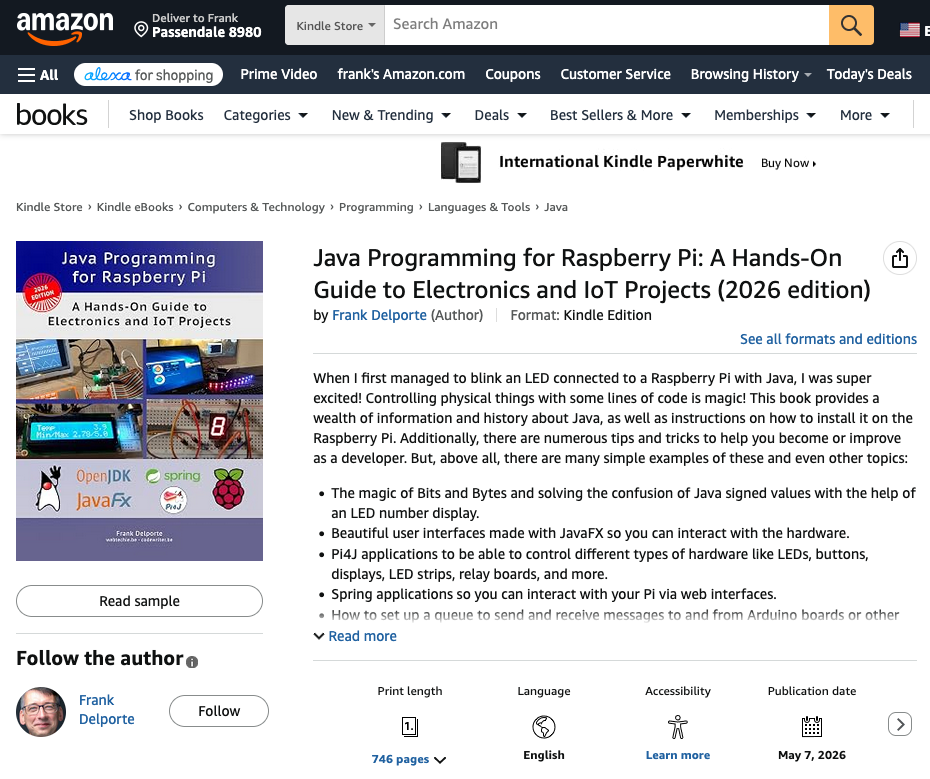Click Frank Delporte name in Follow section
This screenshot has width=930, height=779.
[107, 710]
